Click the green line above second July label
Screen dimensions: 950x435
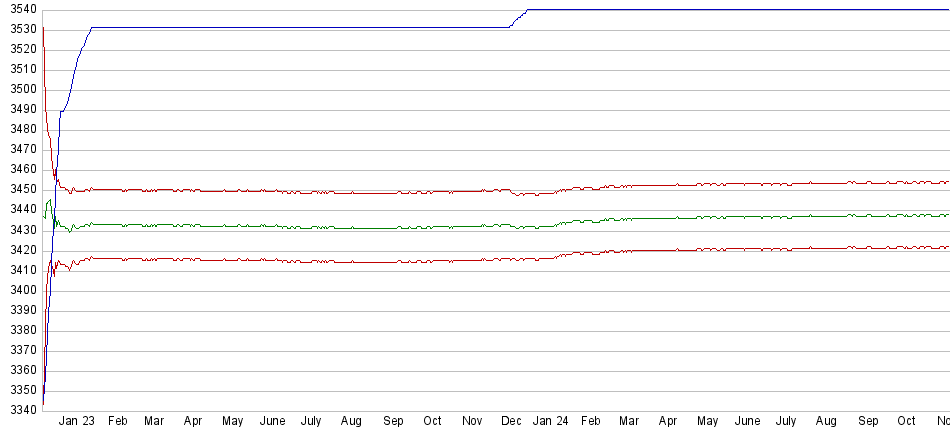pos(787,216)
